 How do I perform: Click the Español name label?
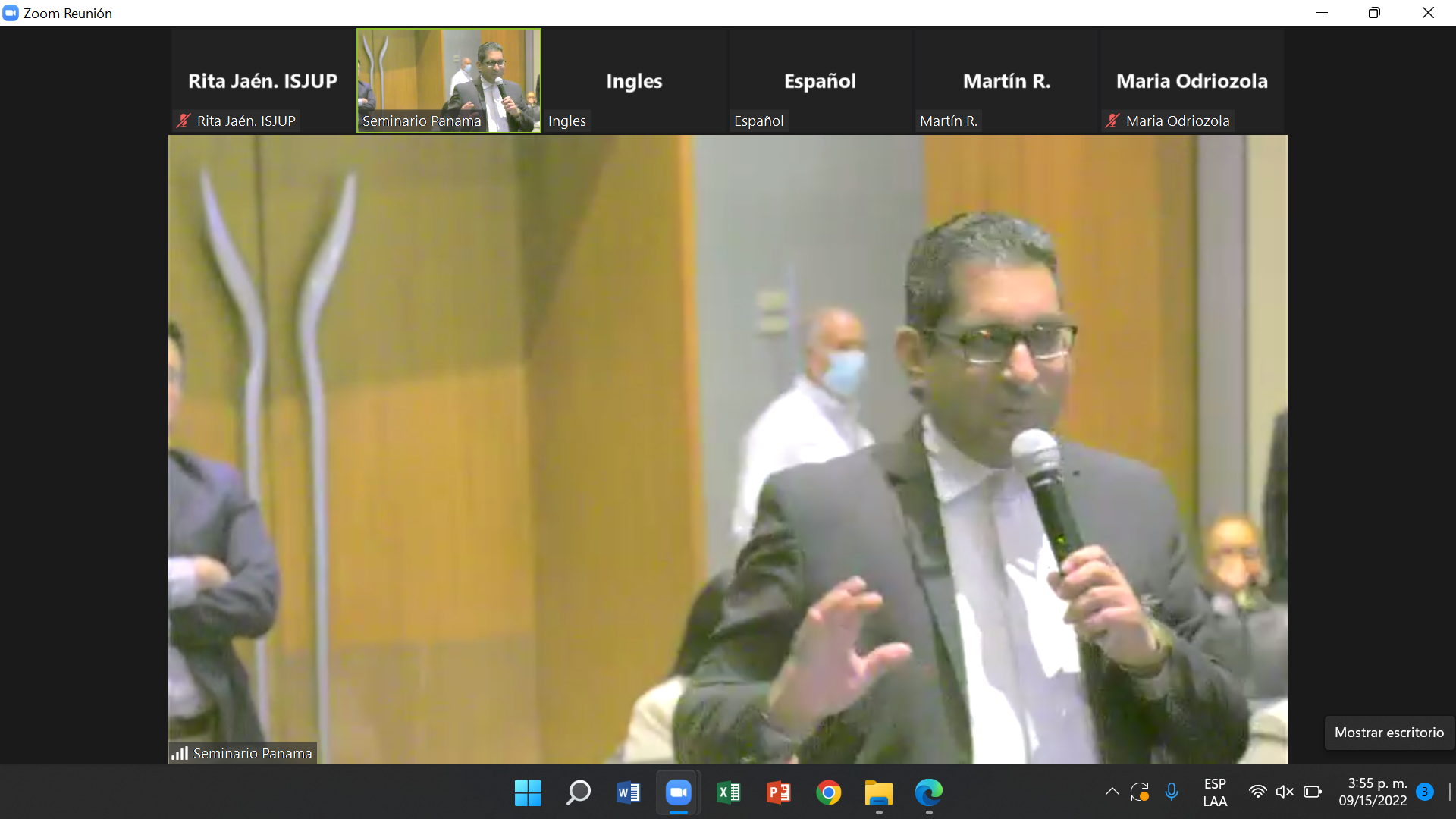(758, 121)
